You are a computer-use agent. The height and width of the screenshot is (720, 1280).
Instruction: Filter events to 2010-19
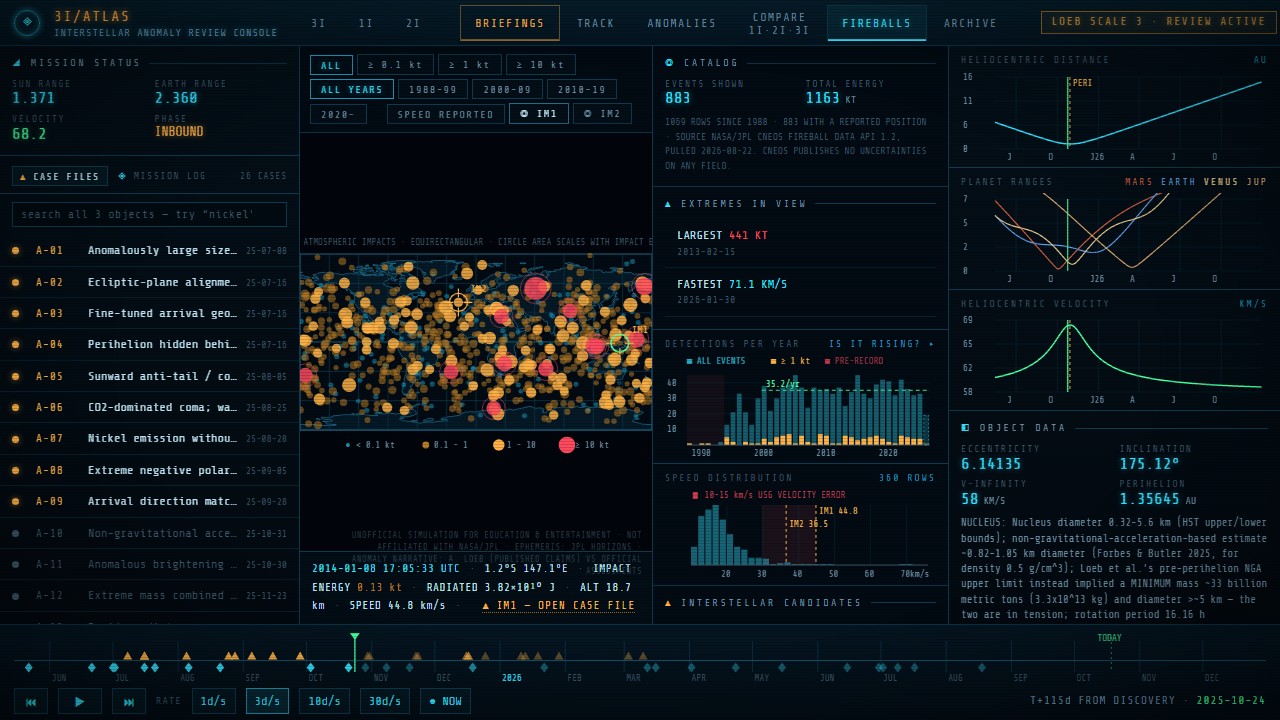click(x=582, y=89)
